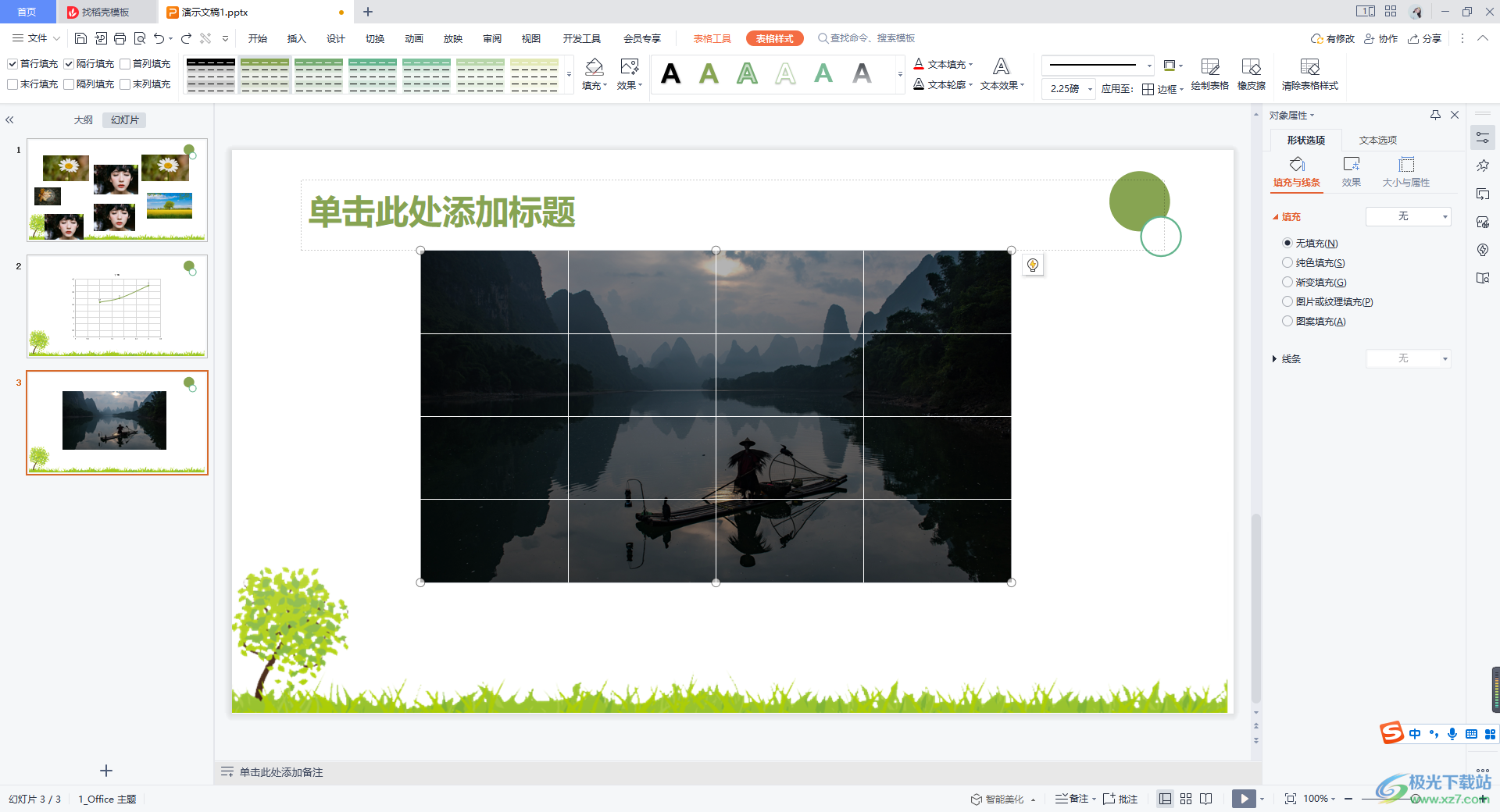Switch to slide sorter view icon
Viewport: 1500px width, 812px height.
(x=1186, y=799)
